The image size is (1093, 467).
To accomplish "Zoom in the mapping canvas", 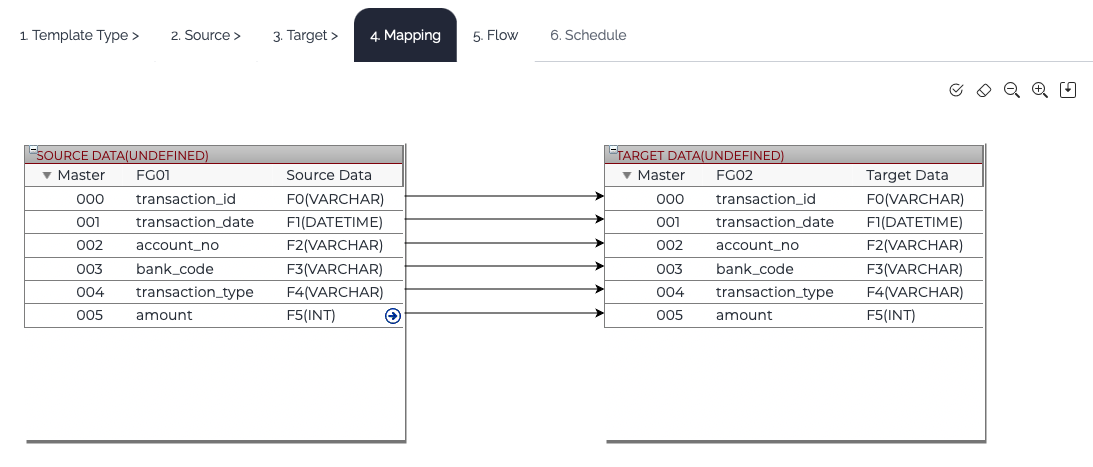I will point(1040,90).
